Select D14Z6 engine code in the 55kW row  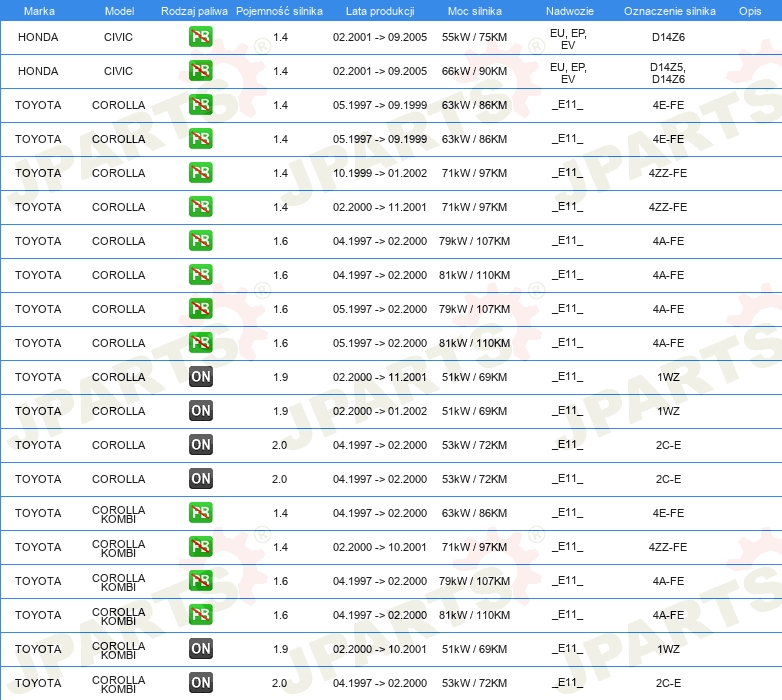668,37
